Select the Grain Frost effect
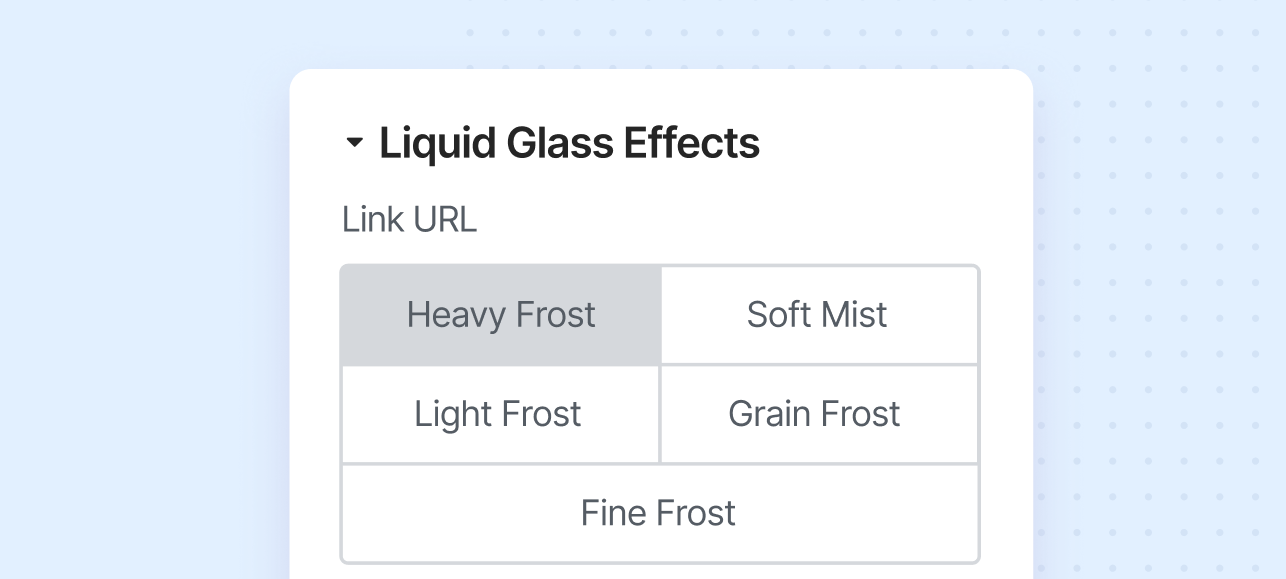 (814, 414)
